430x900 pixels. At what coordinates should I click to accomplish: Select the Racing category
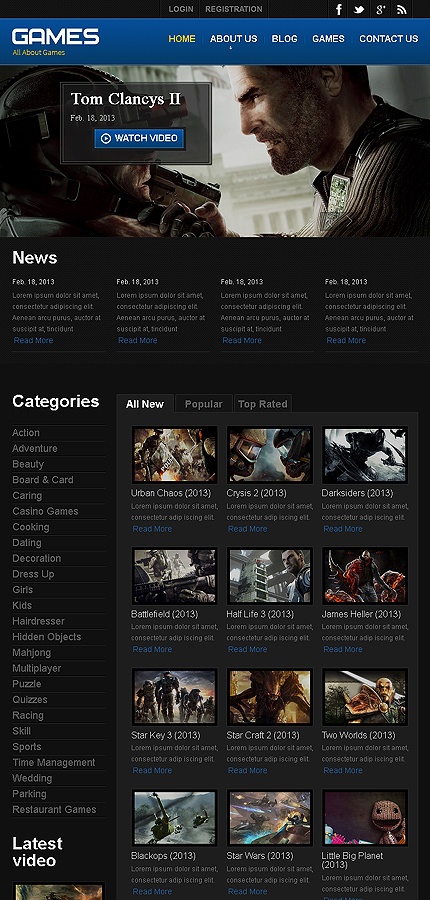point(28,715)
